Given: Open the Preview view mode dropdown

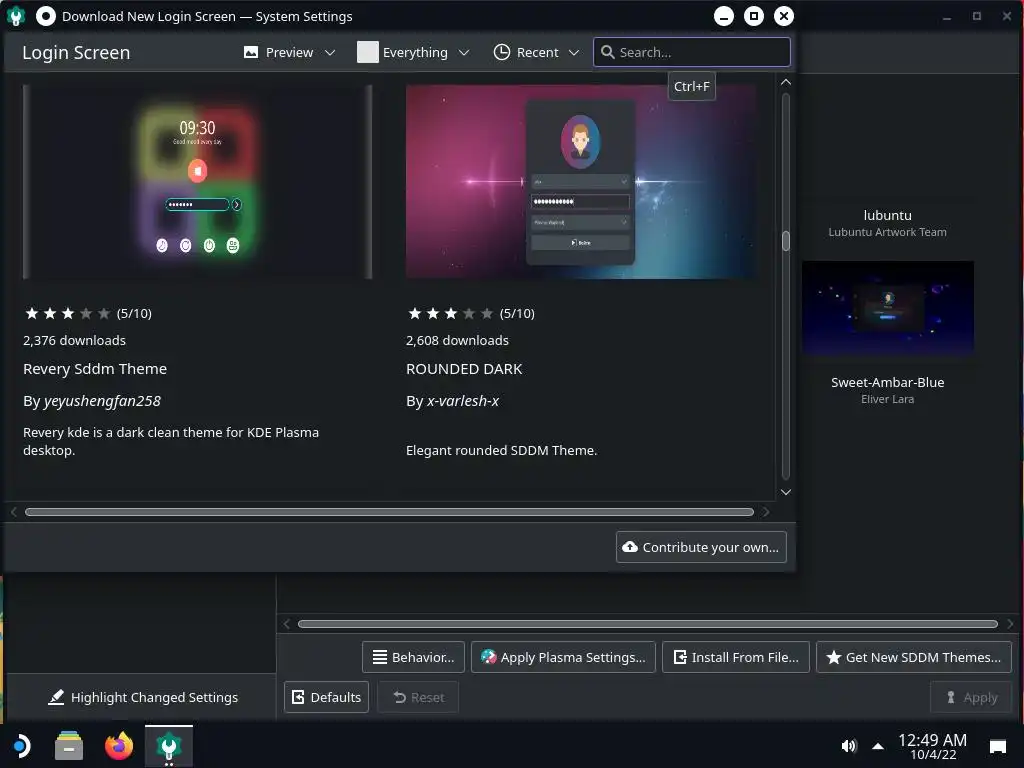Looking at the screenshot, I should pos(289,52).
